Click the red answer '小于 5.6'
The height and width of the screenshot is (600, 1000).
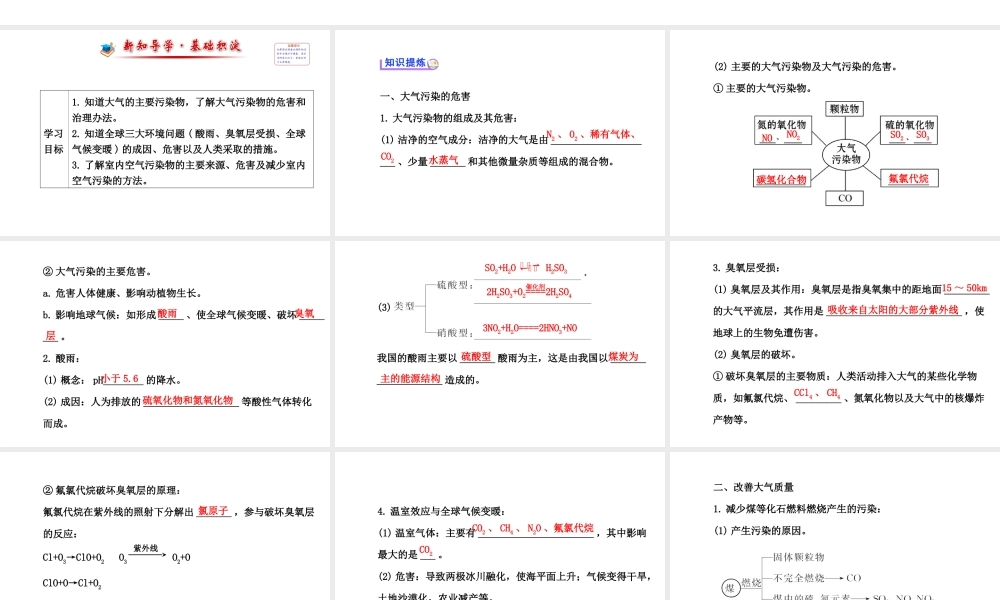[121, 379]
